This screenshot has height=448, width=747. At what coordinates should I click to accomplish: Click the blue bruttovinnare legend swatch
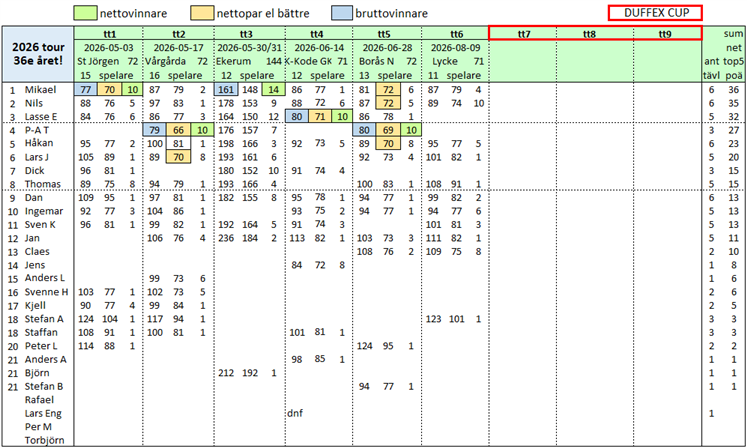(x=342, y=13)
